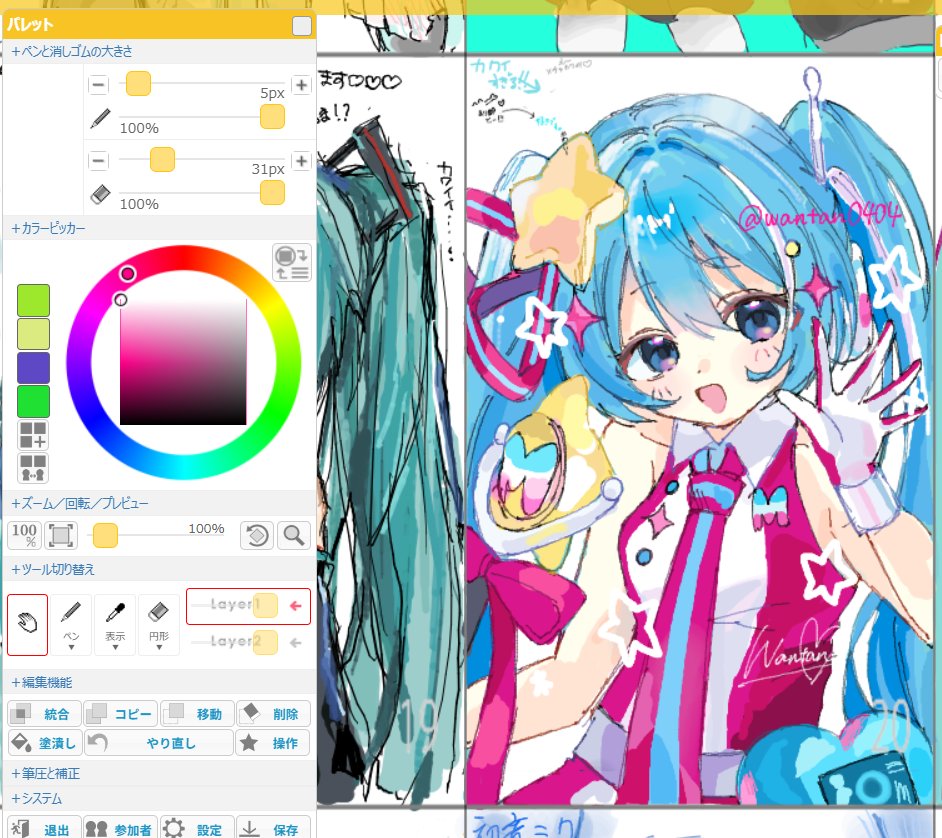Reset canvas rotation icon
This screenshot has height=838, width=942.
[x=258, y=535]
